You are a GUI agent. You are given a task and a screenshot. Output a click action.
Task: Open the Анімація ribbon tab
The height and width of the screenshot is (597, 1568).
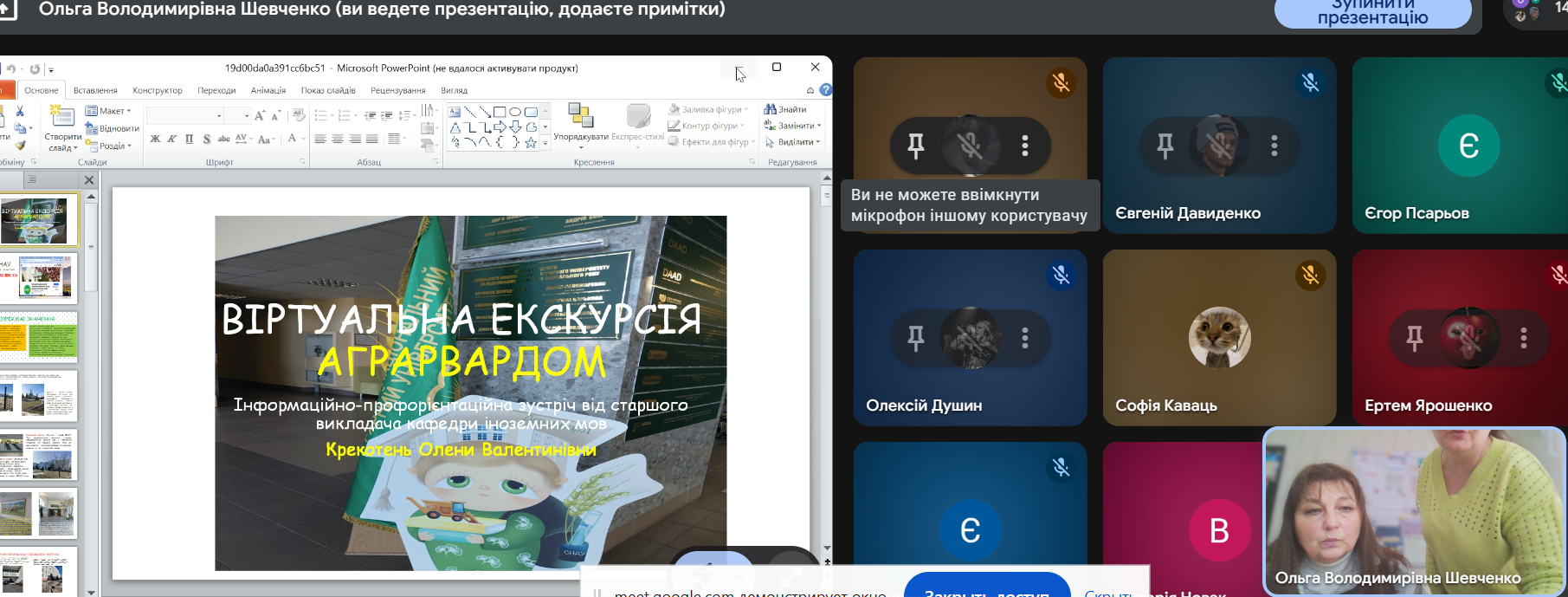coord(268,90)
